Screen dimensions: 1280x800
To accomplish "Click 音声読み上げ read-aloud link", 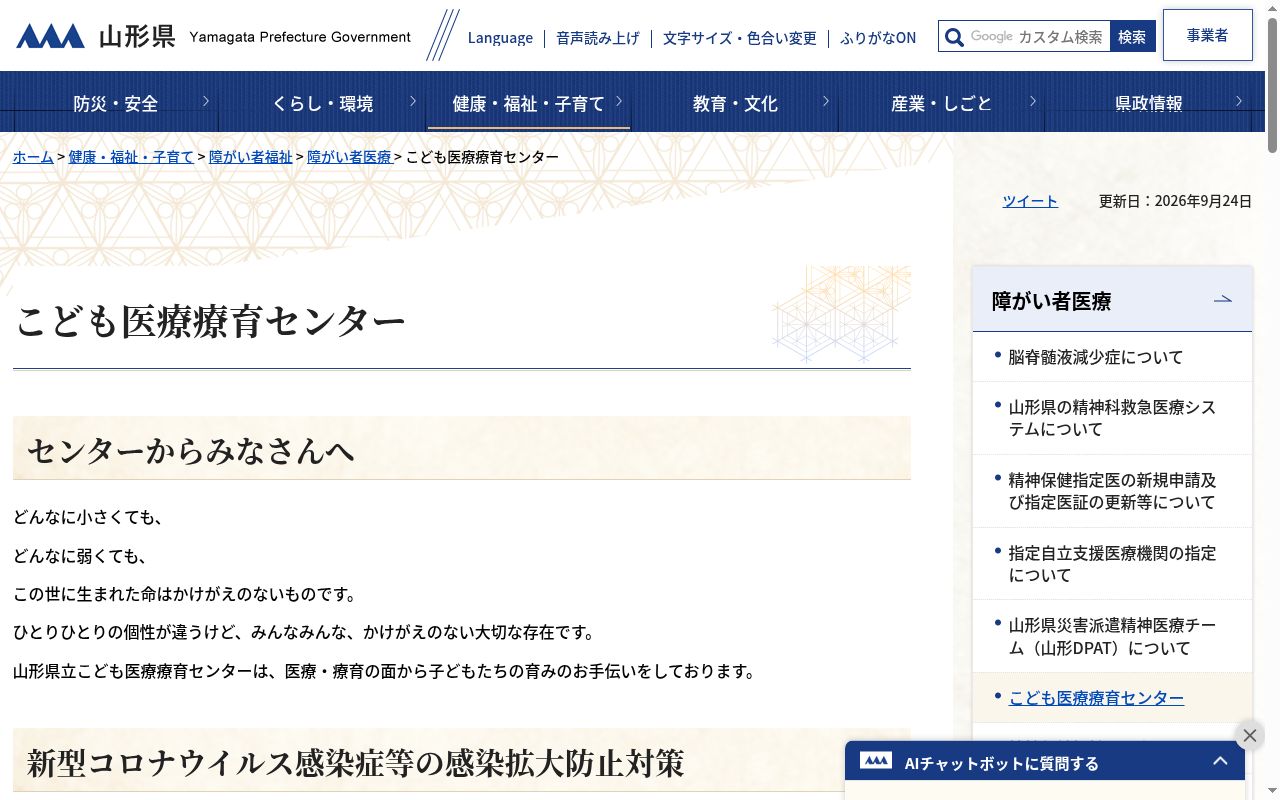I will (x=598, y=38).
